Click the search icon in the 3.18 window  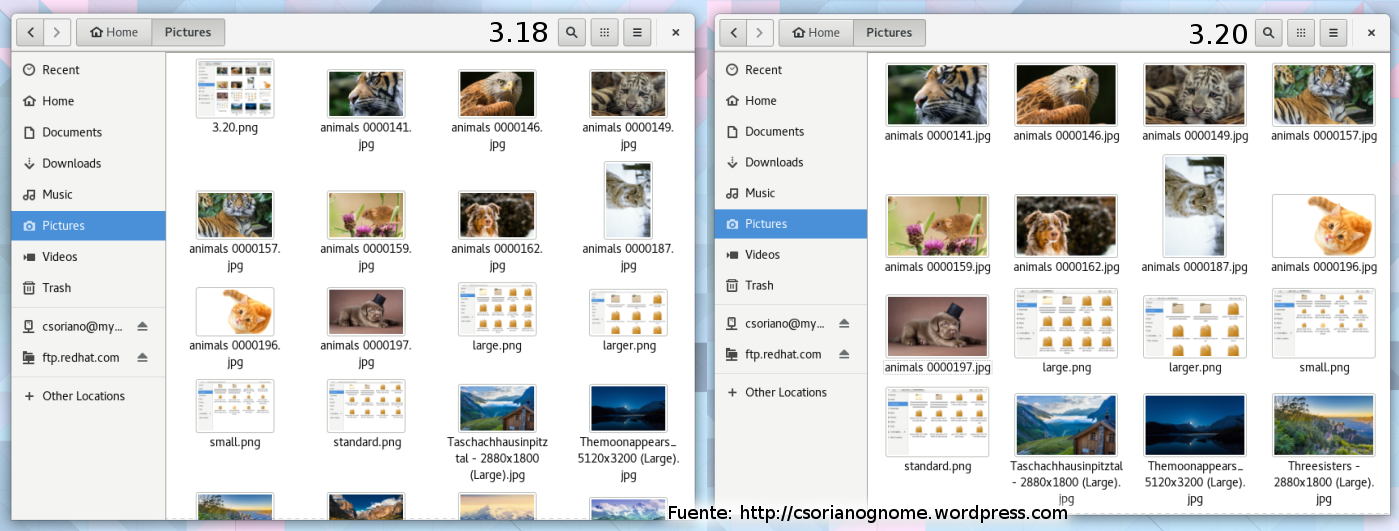571,32
